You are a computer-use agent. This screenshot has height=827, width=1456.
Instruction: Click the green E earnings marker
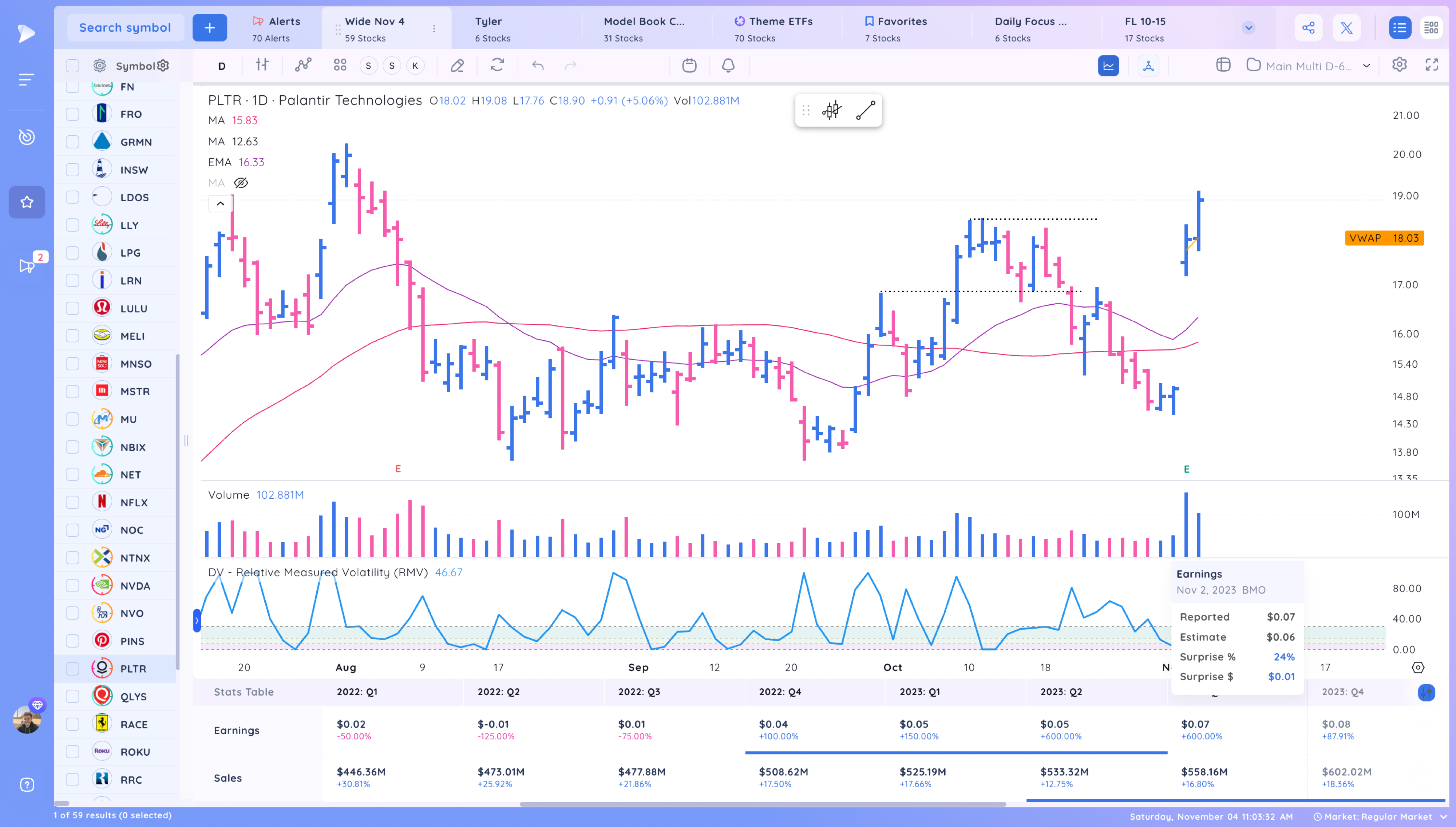(x=1186, y=469)
